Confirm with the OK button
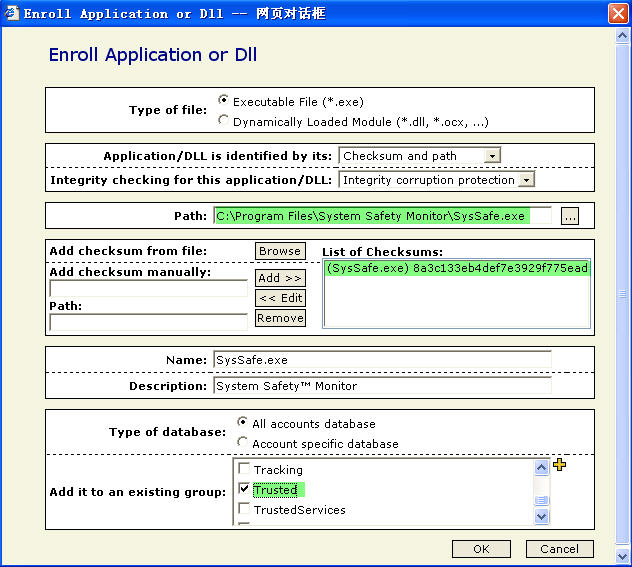Viewport: 632px width, 567px height. tap(481, 549)
